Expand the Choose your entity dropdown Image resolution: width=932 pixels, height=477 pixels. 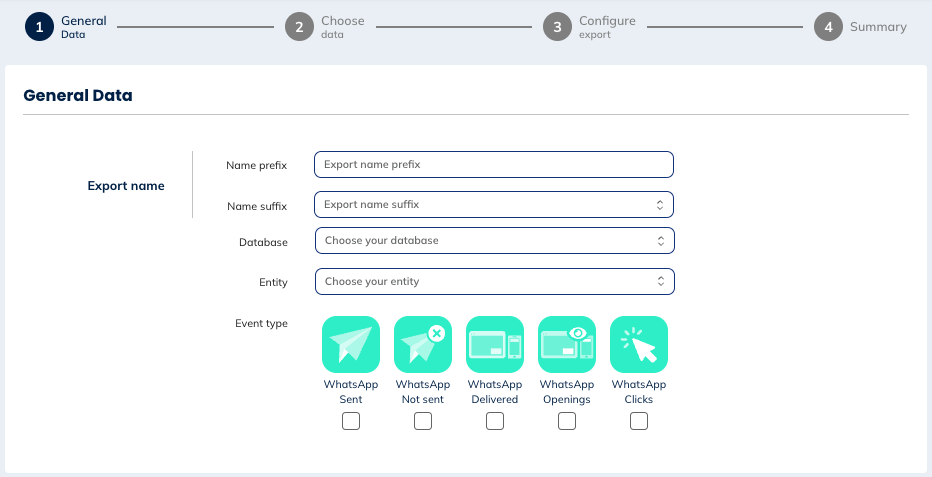click(x=495, y=282)
